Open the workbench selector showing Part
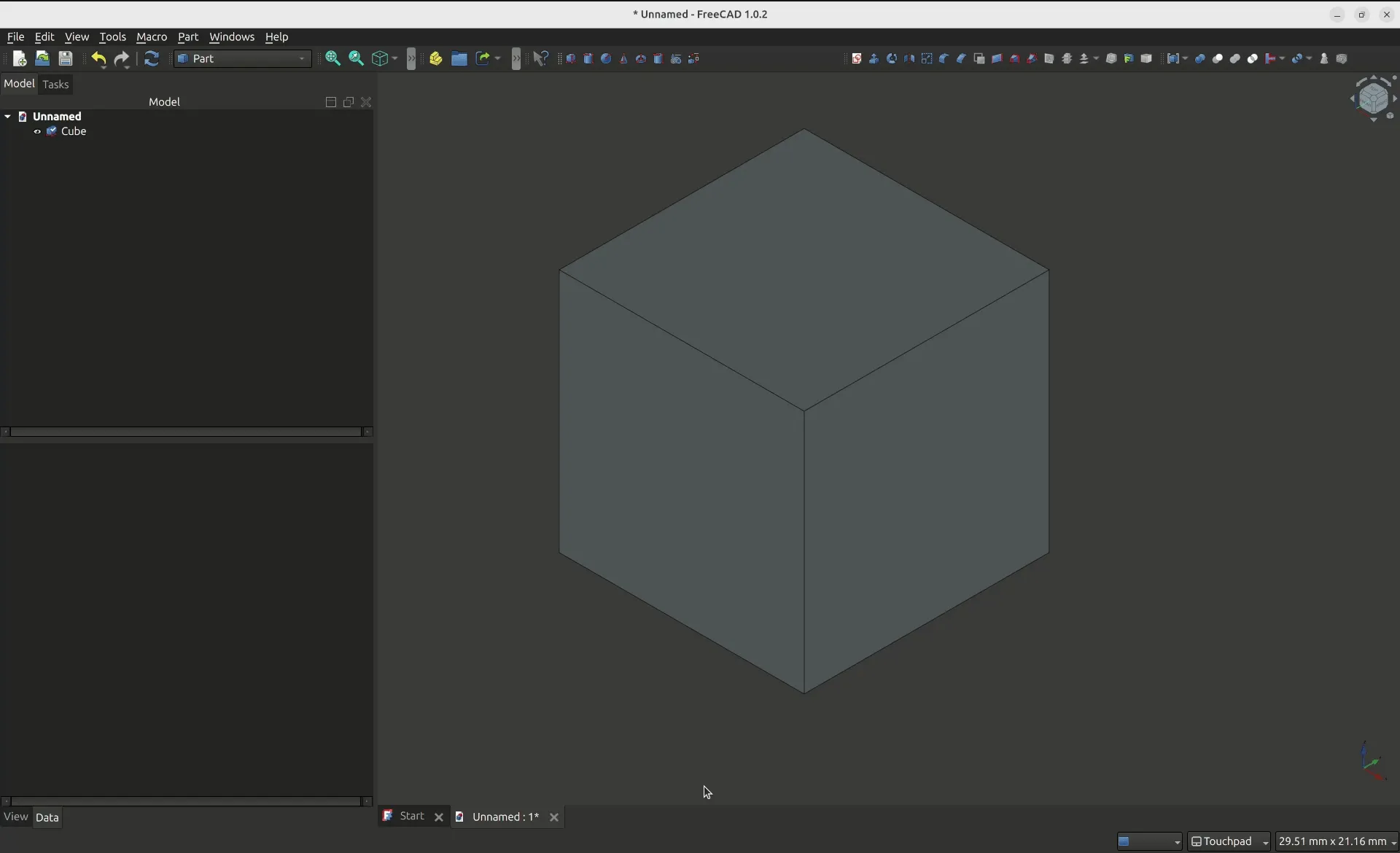1400x853 pixels. coord(244,59)
